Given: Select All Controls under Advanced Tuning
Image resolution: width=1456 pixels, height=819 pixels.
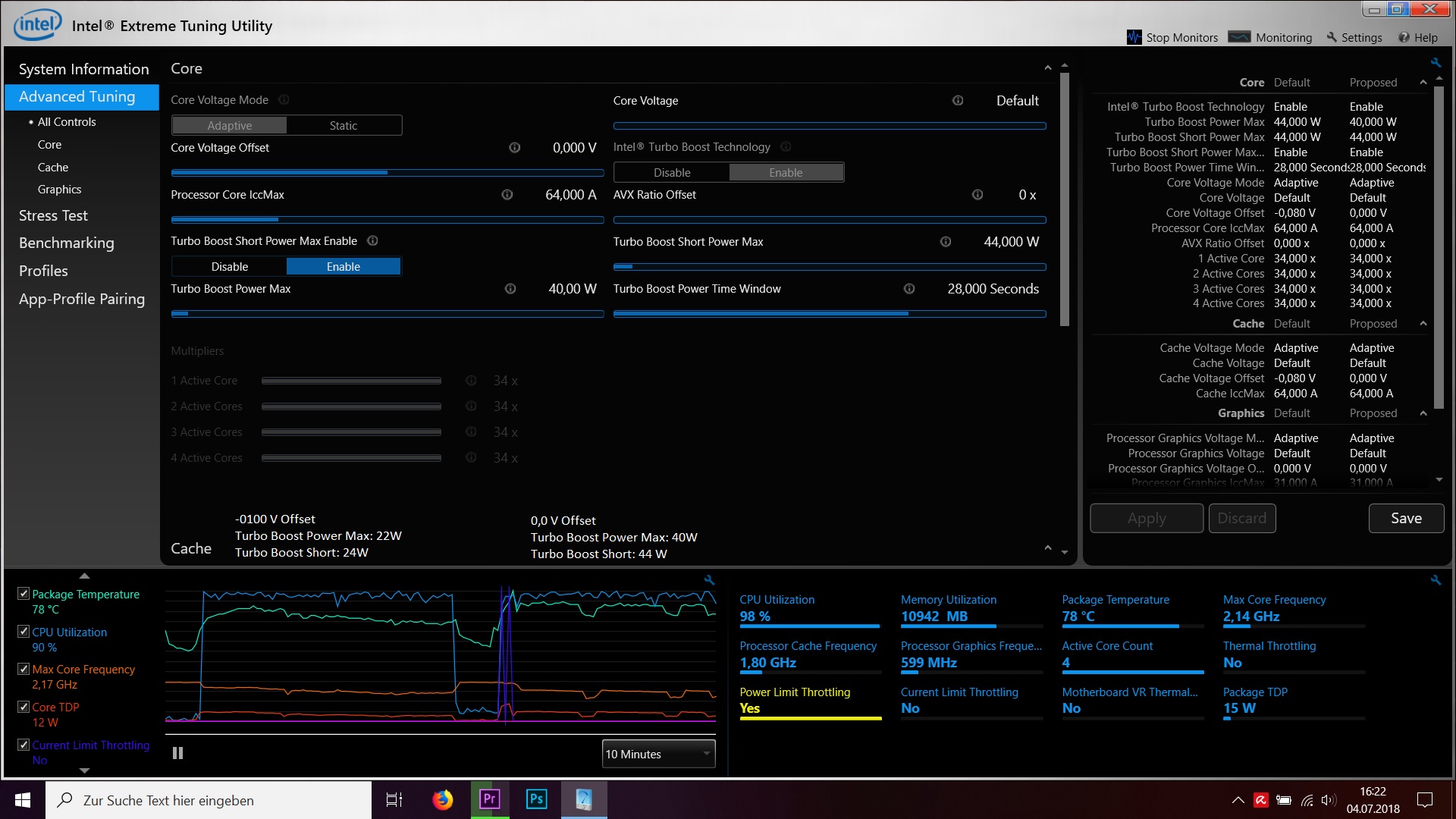Looking at the screenshot, I should (67, 121).
